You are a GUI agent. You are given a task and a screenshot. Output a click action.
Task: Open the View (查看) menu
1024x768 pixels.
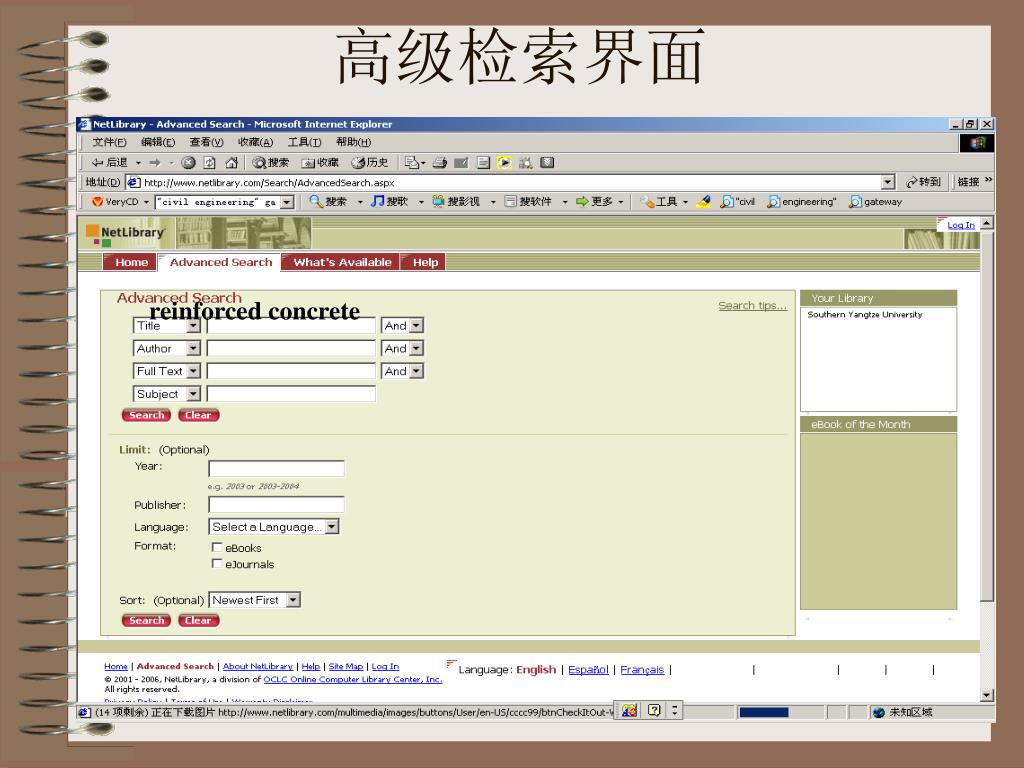206,142
